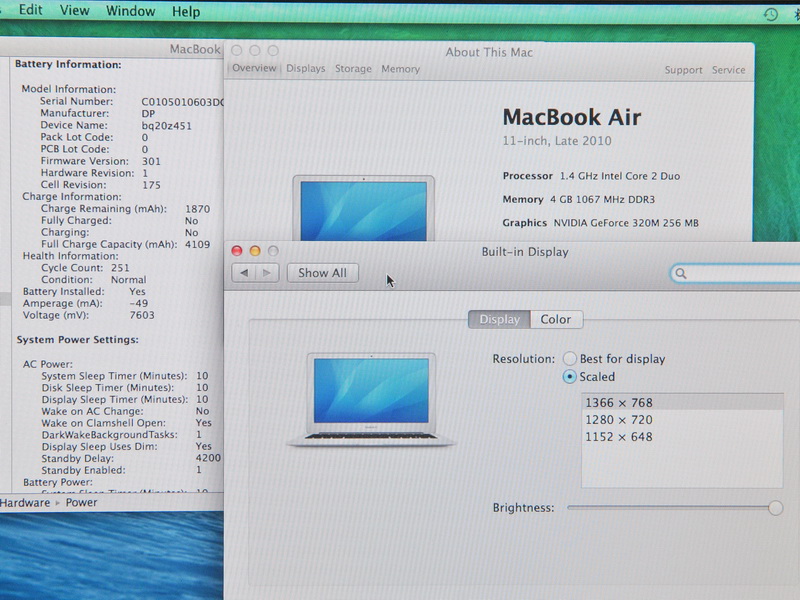Viewport: 800px width, 600px height.
Task: Open the Window menu
Action: coord(131,11)
